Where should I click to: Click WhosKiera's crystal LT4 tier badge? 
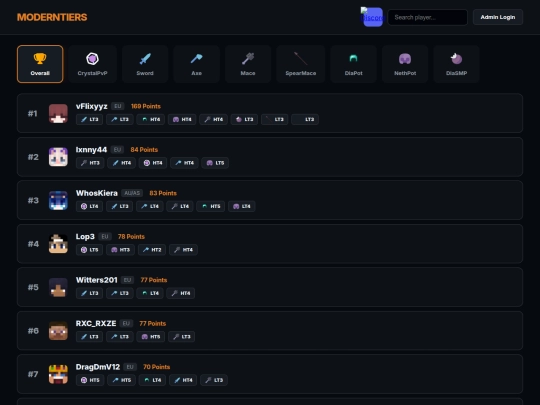tap(90, 206)
